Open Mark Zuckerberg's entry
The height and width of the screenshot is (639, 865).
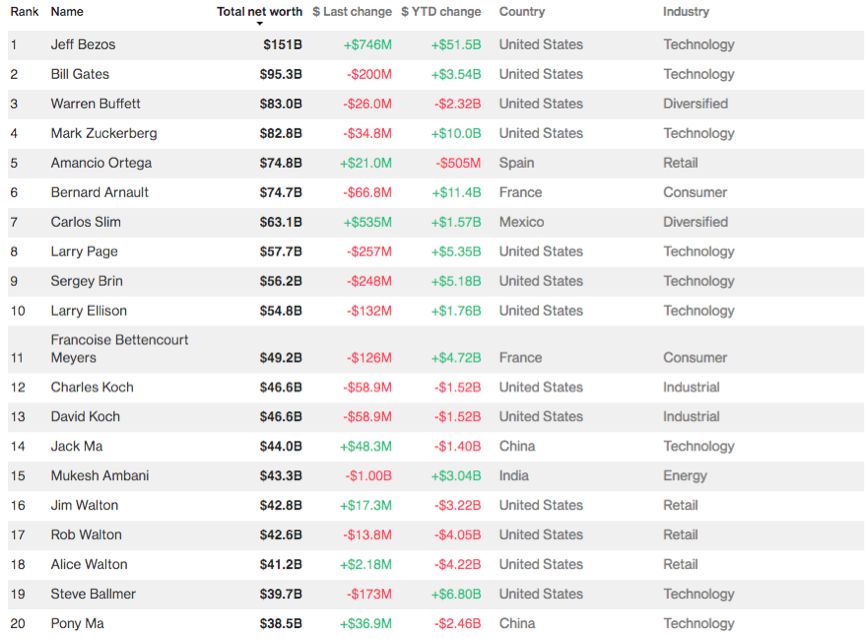tap(104, 133)
